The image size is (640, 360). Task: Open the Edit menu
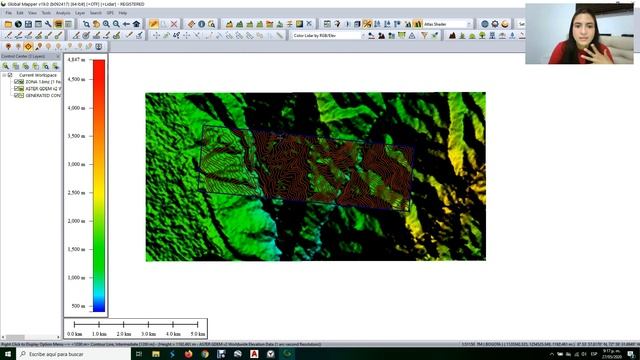(x=20, y=13)
